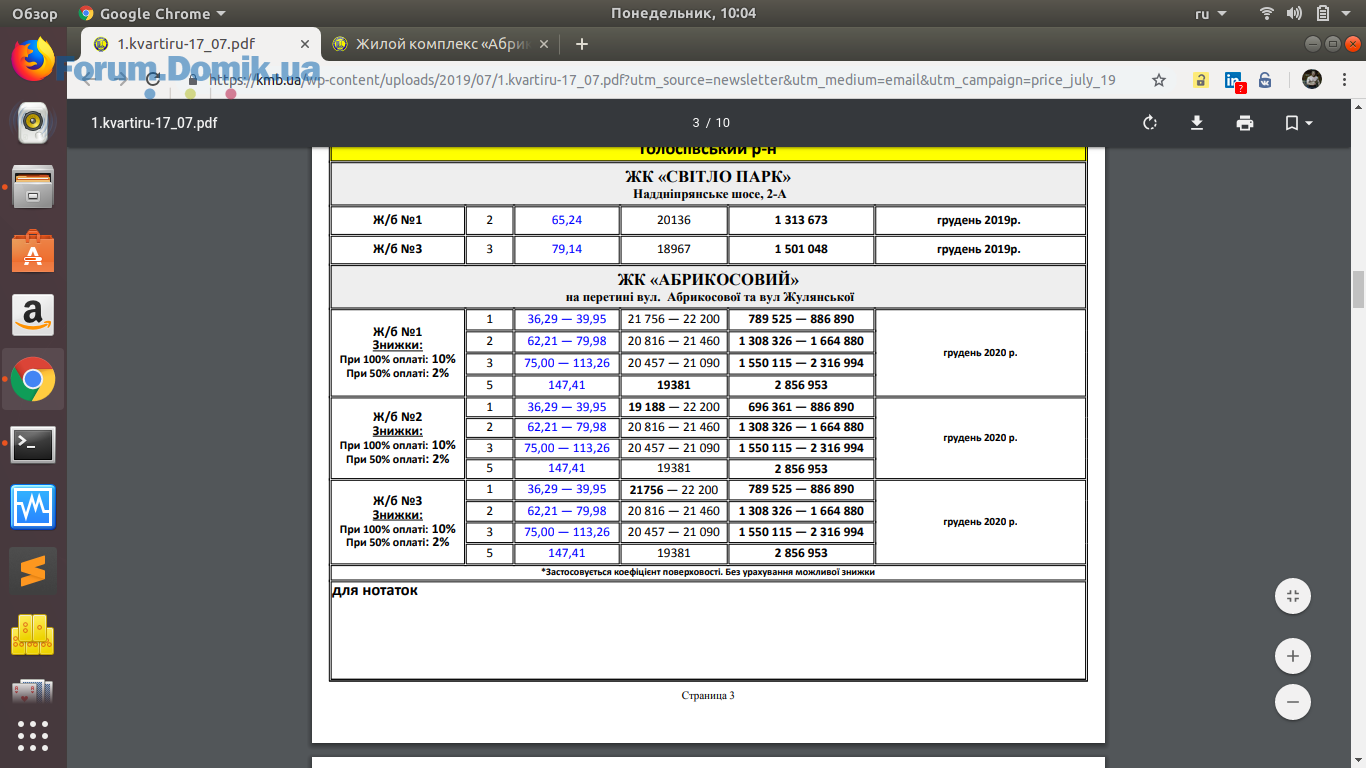Click the yellow padlock extension icon
Screen dimensions: 1366x768
pyautogui.click(x=1201, y=80)
